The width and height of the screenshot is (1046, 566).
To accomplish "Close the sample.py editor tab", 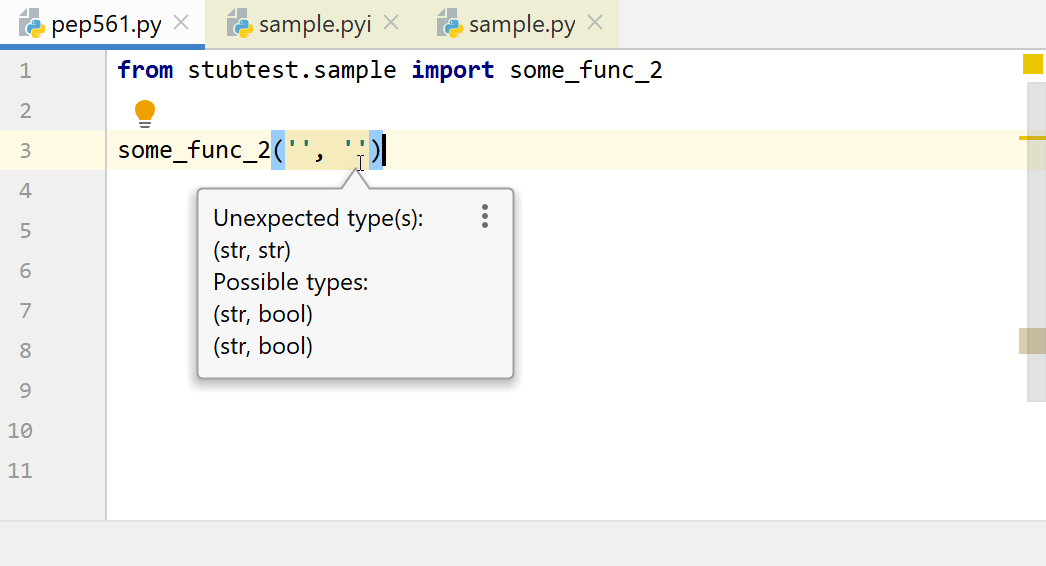I will 595,23.
